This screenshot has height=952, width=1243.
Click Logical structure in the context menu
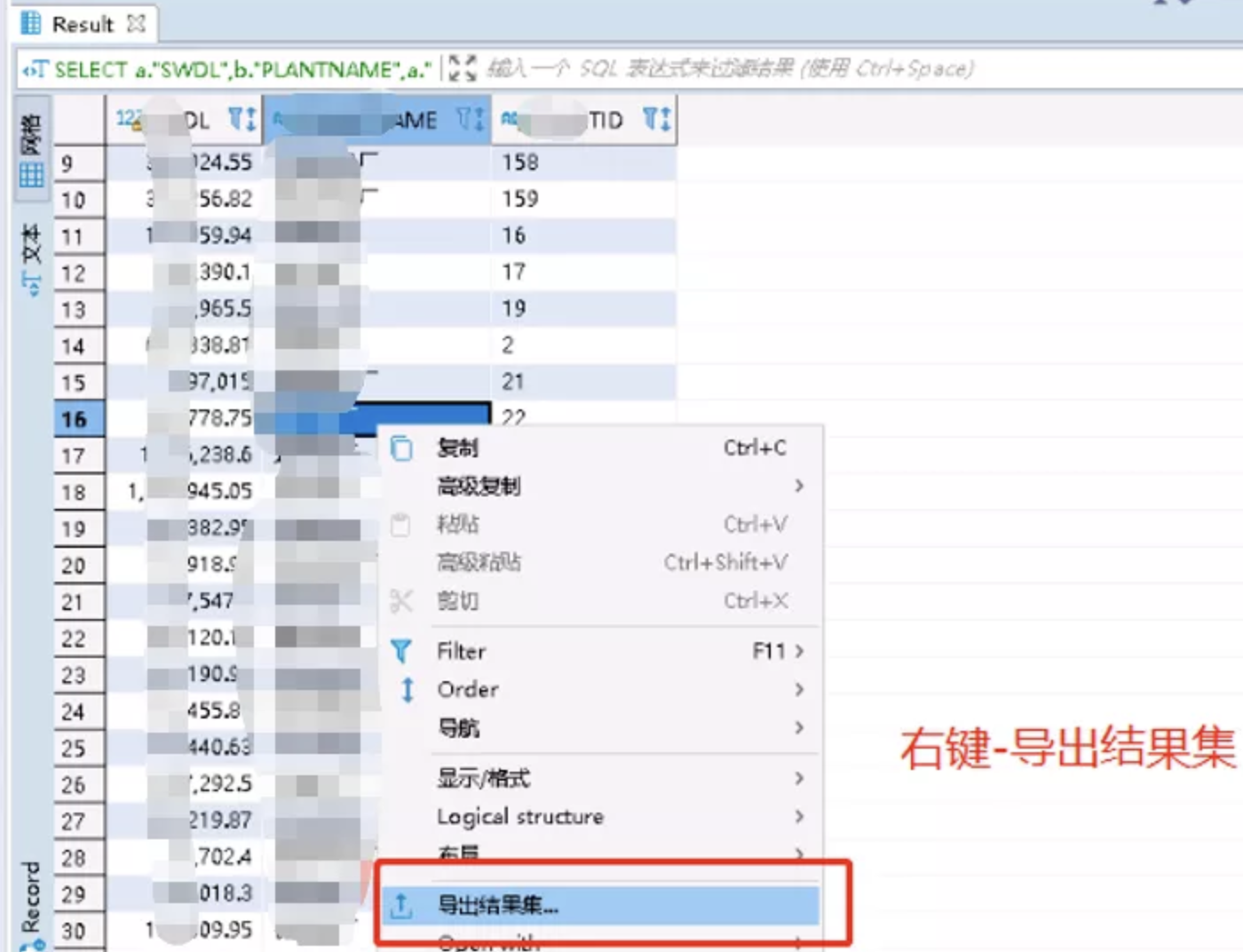click(519, 816)
